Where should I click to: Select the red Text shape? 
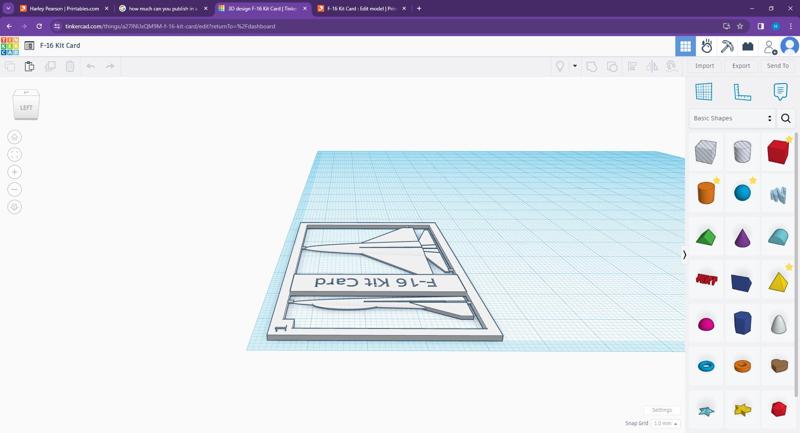coord(706,279)
